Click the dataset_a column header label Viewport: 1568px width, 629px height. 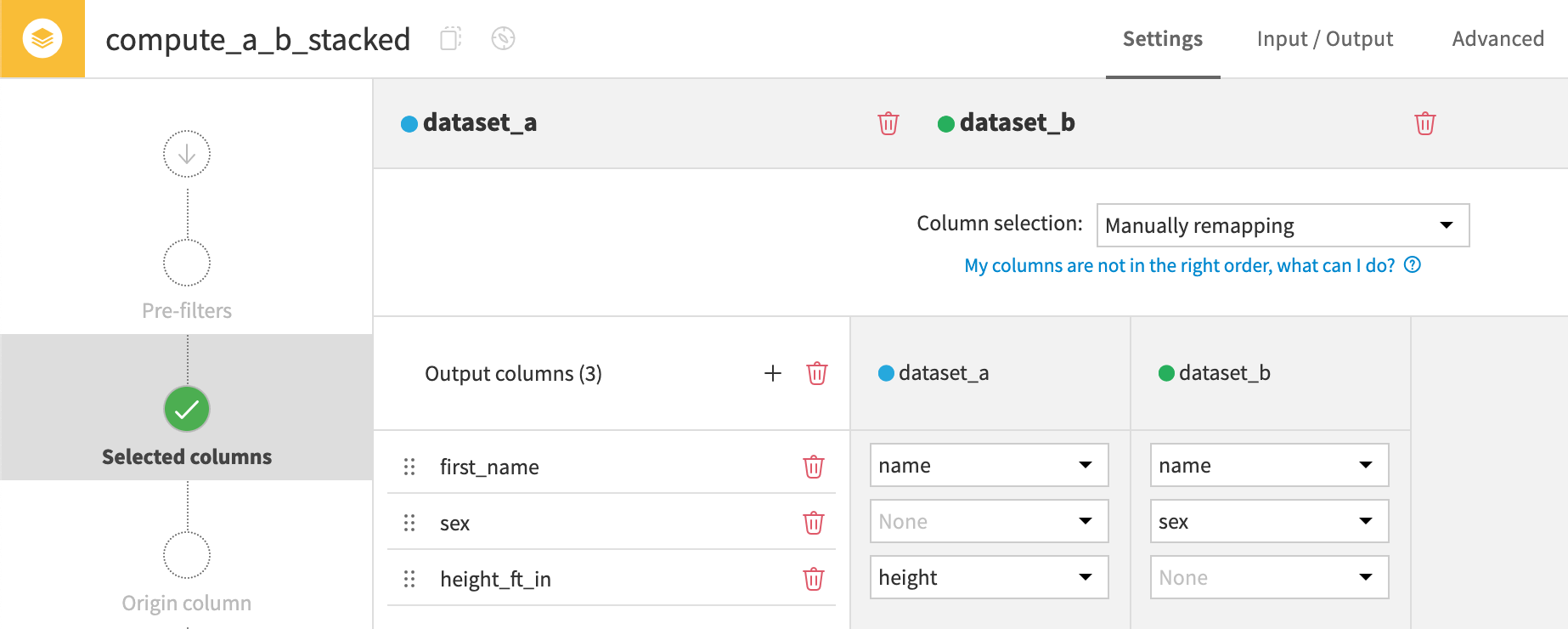pyautogui.click(x=944, y=373)
